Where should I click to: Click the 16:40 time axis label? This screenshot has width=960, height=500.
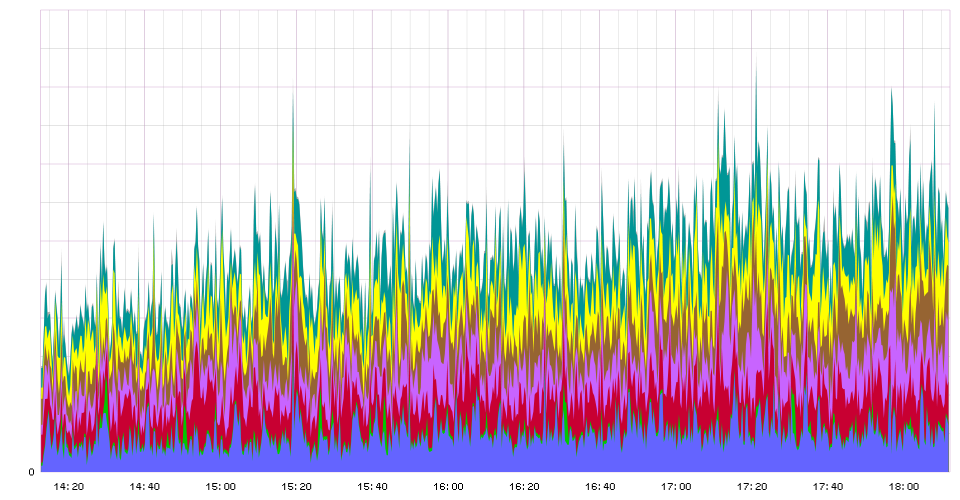[x=600, y=487]
